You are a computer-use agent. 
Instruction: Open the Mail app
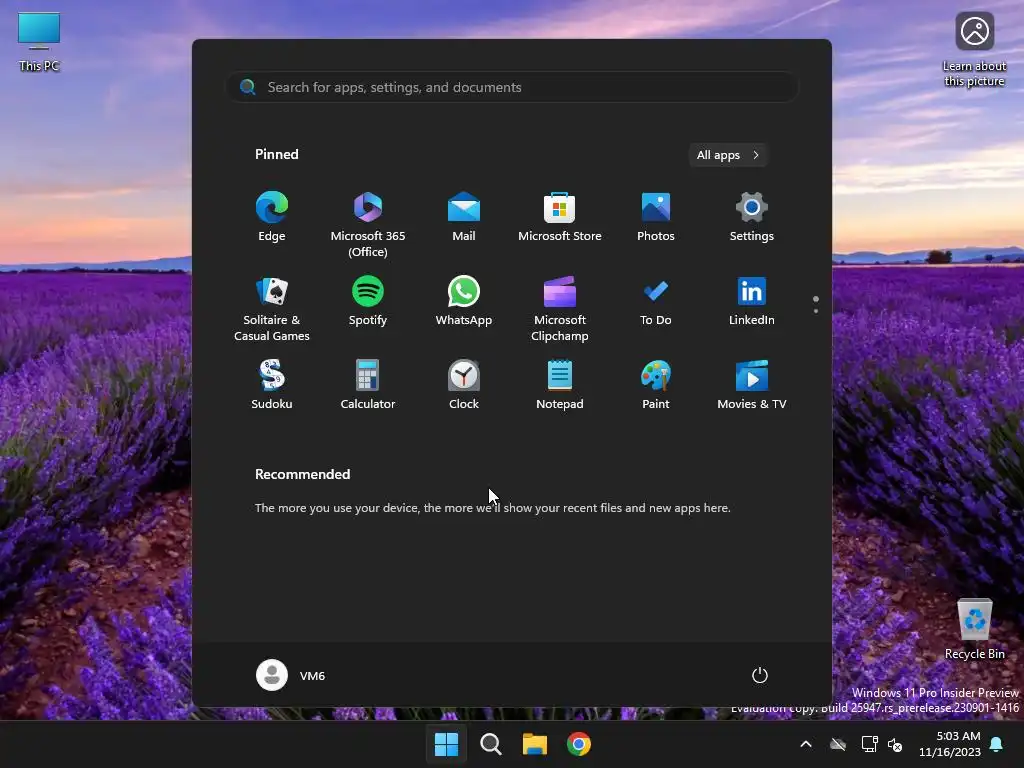464,218
